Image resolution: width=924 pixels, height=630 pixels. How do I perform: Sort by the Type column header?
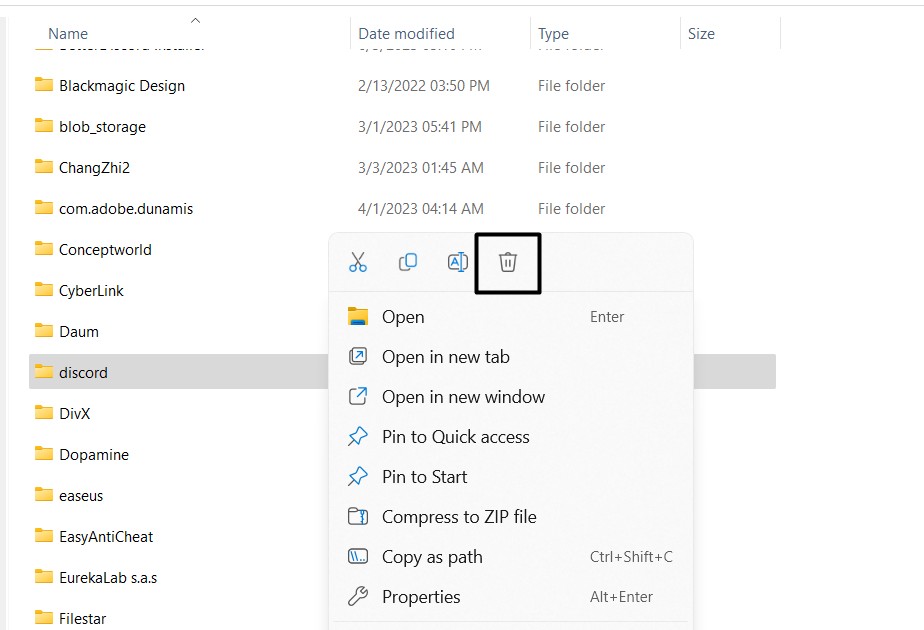click(553, 34)
